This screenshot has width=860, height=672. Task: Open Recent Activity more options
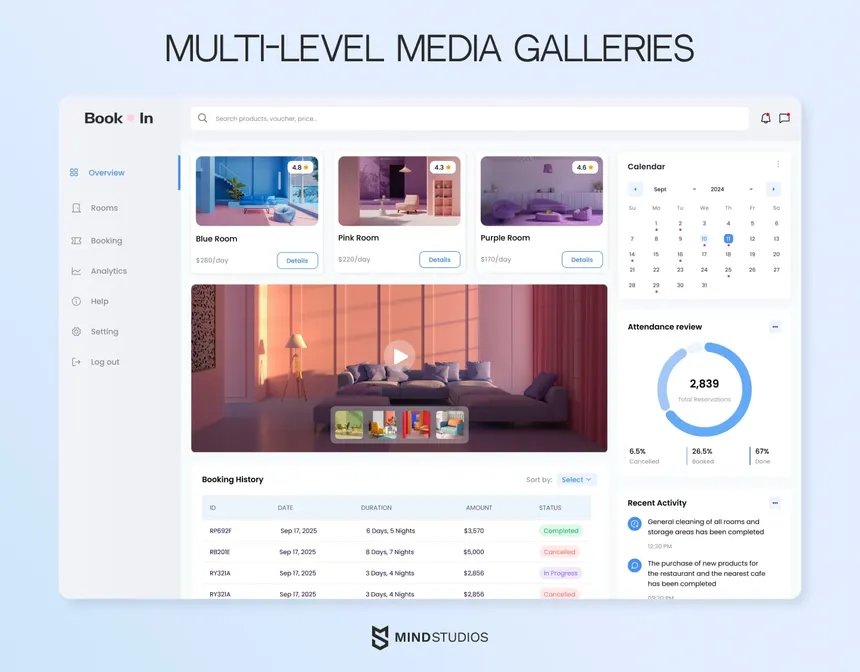[x=775, y=503]
